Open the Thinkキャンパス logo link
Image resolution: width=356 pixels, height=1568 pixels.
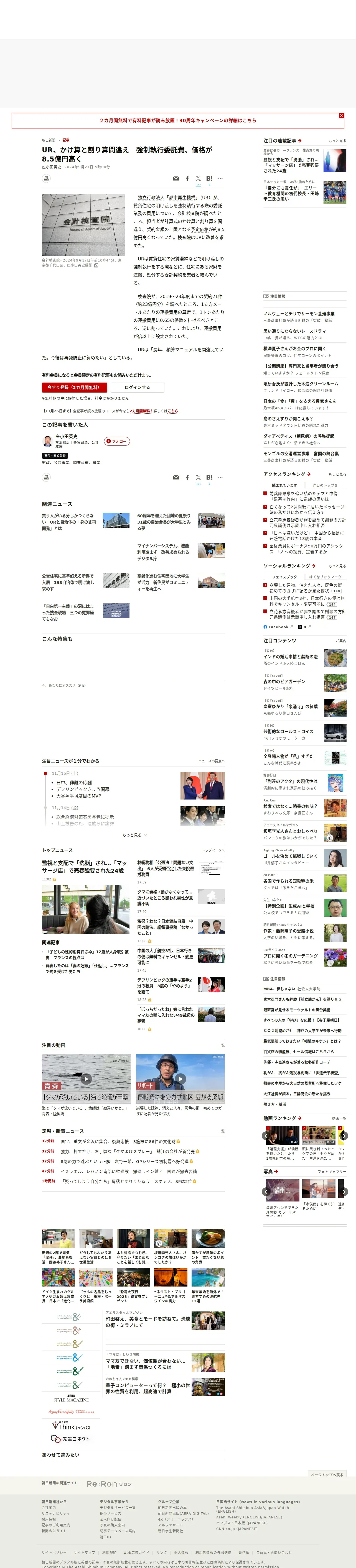tap(71, 1426)
